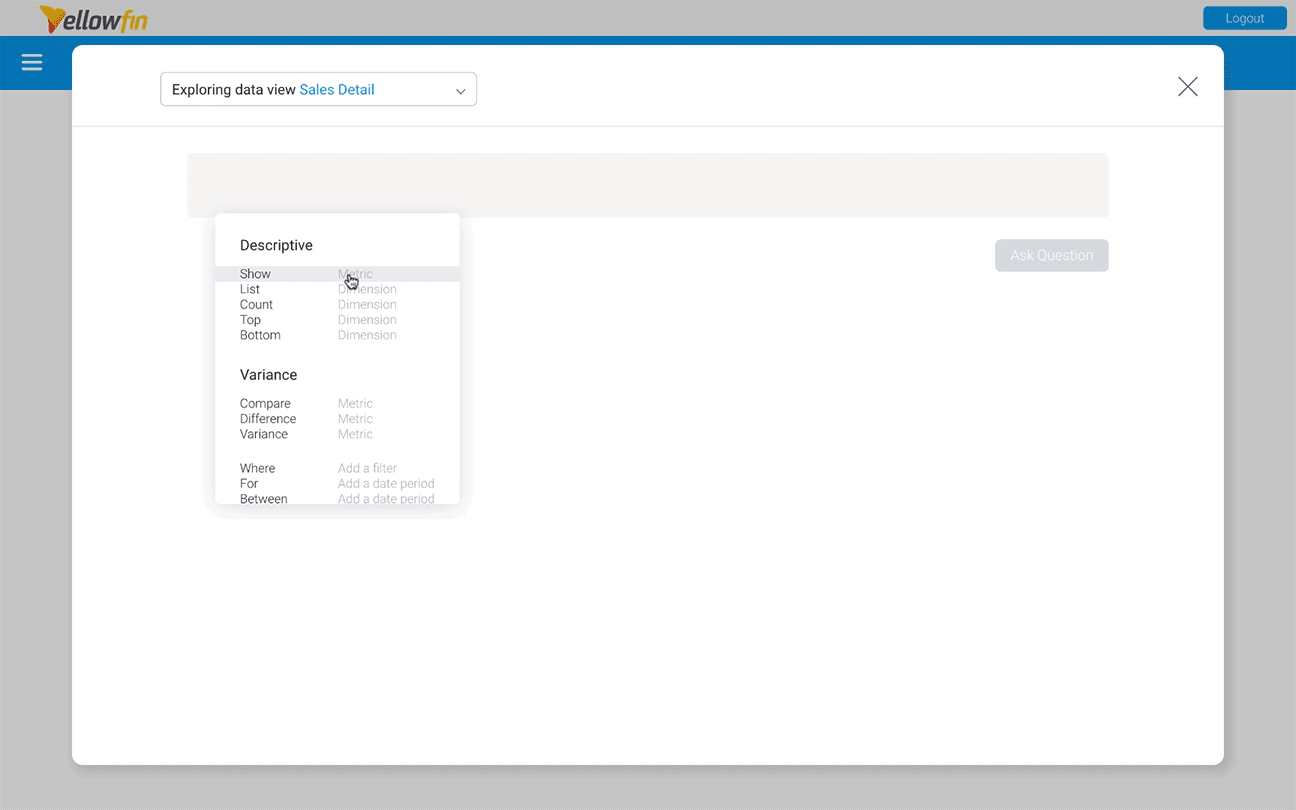This screenshot has width=1296, height=810.
Task: Select Show from the Descriptive list
Action: pyautogui.click(x=256, y=274)
